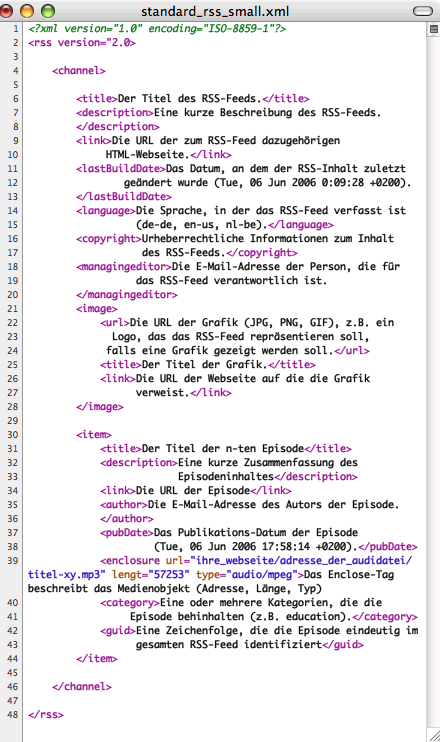The width and height of the screenshot is (440, 742).
Task: Click the text 'Der Titel des RSS-Feeds.'
Action: (189, 98)
